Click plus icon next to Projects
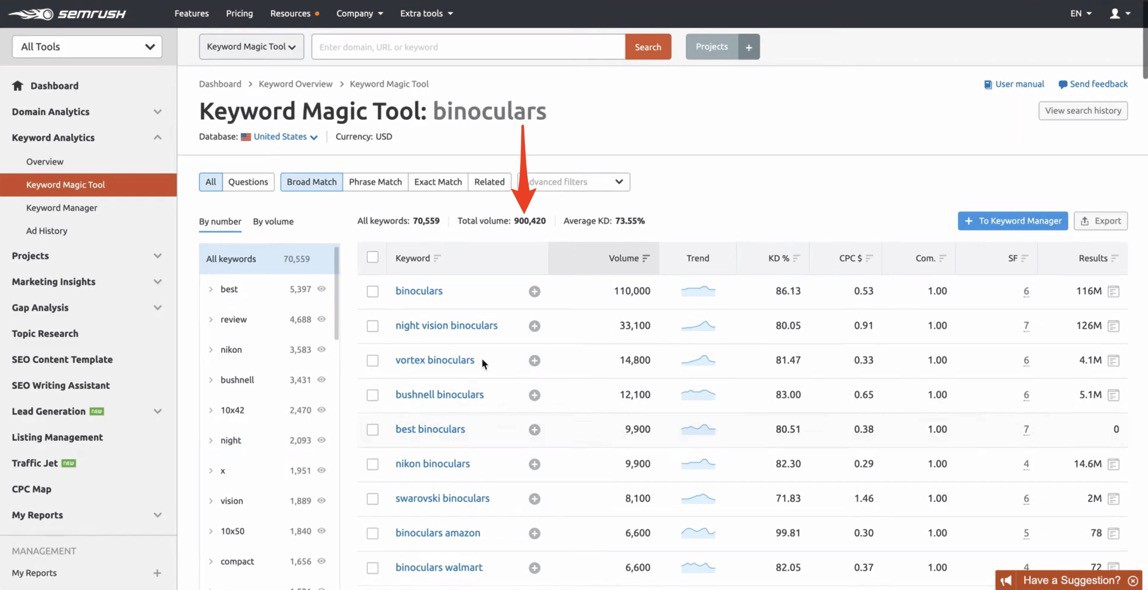 [748, 47]
